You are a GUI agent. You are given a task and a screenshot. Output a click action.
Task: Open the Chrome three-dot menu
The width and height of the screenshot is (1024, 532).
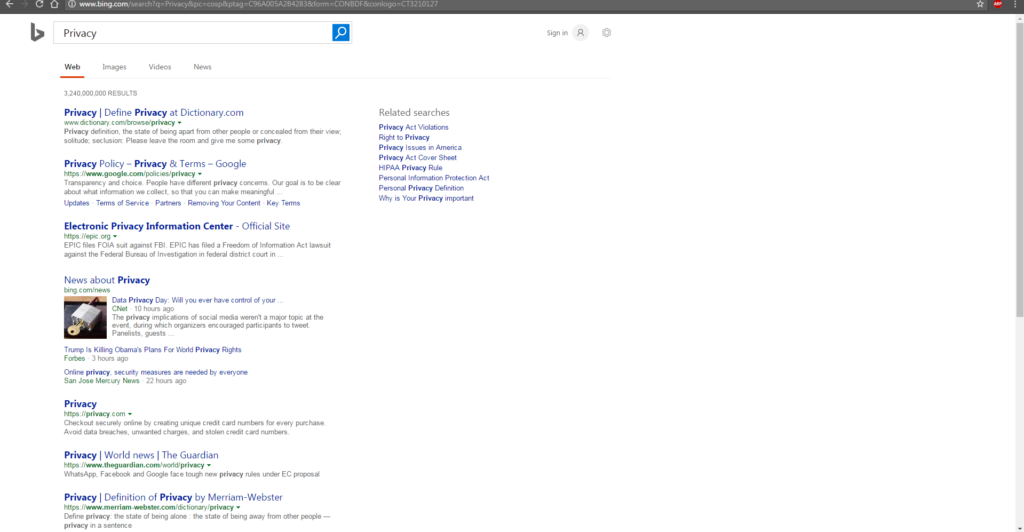pos(1015,4)
